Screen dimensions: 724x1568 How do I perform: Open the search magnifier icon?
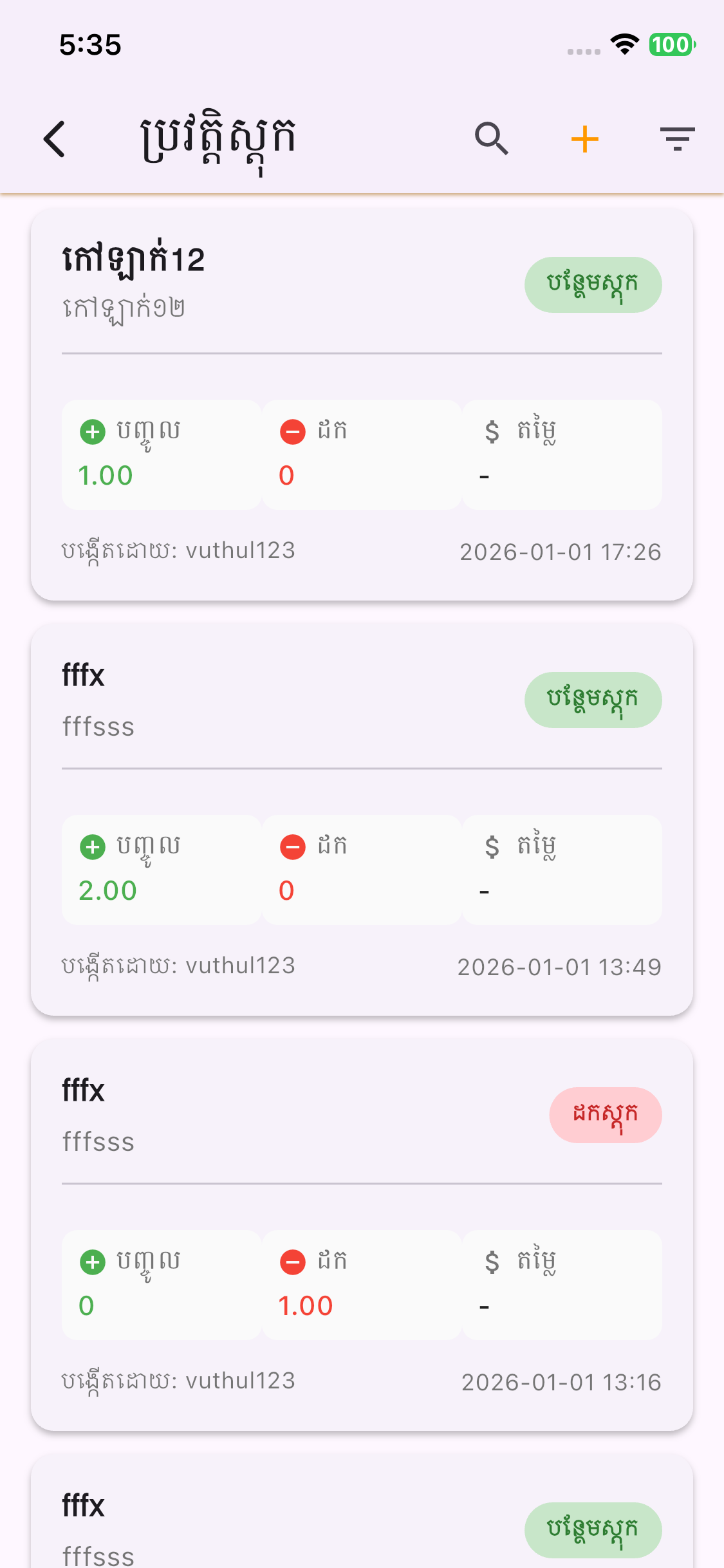(x=492, y=139)
